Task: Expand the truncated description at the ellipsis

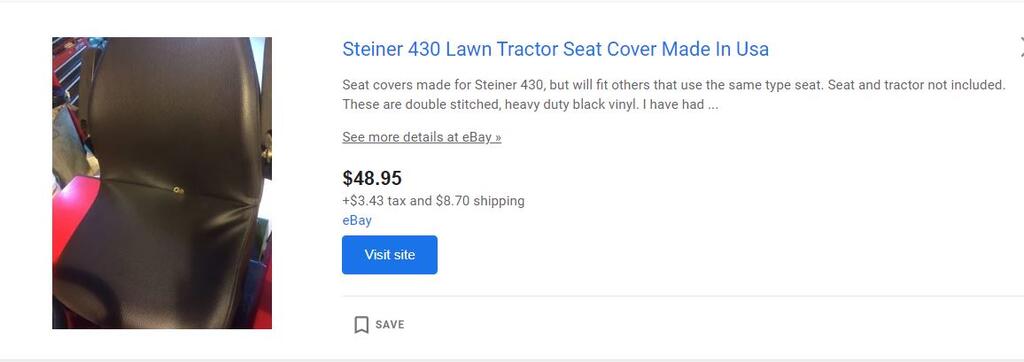Action: (x=712, y=104)
